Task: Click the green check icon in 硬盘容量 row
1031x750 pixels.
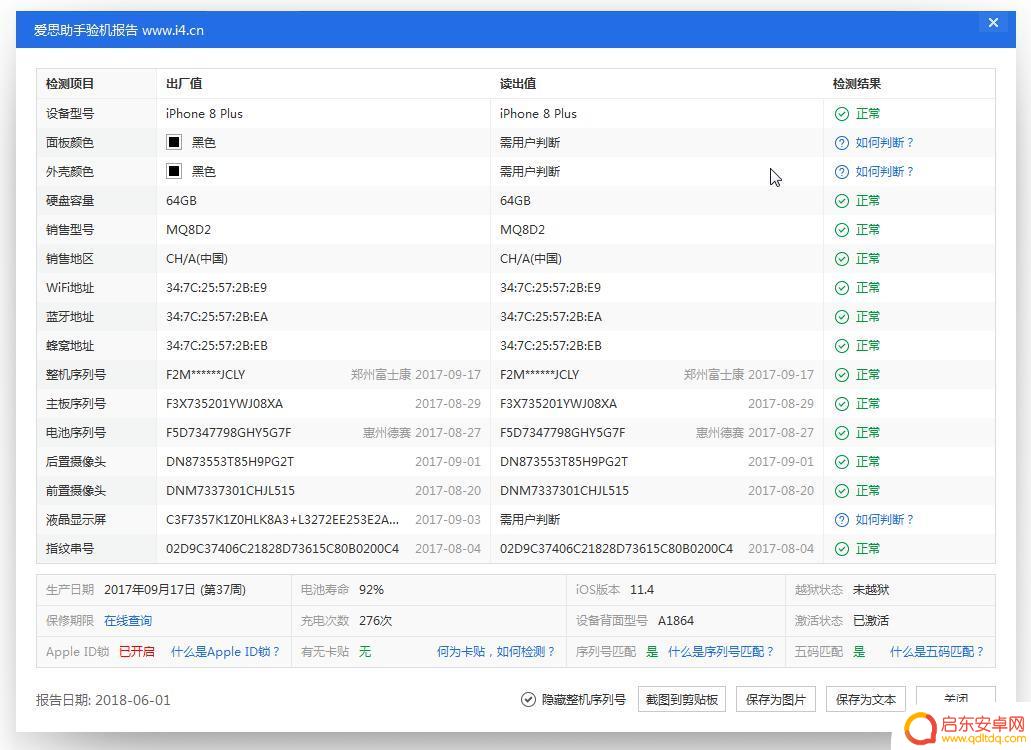Action: 842,200
